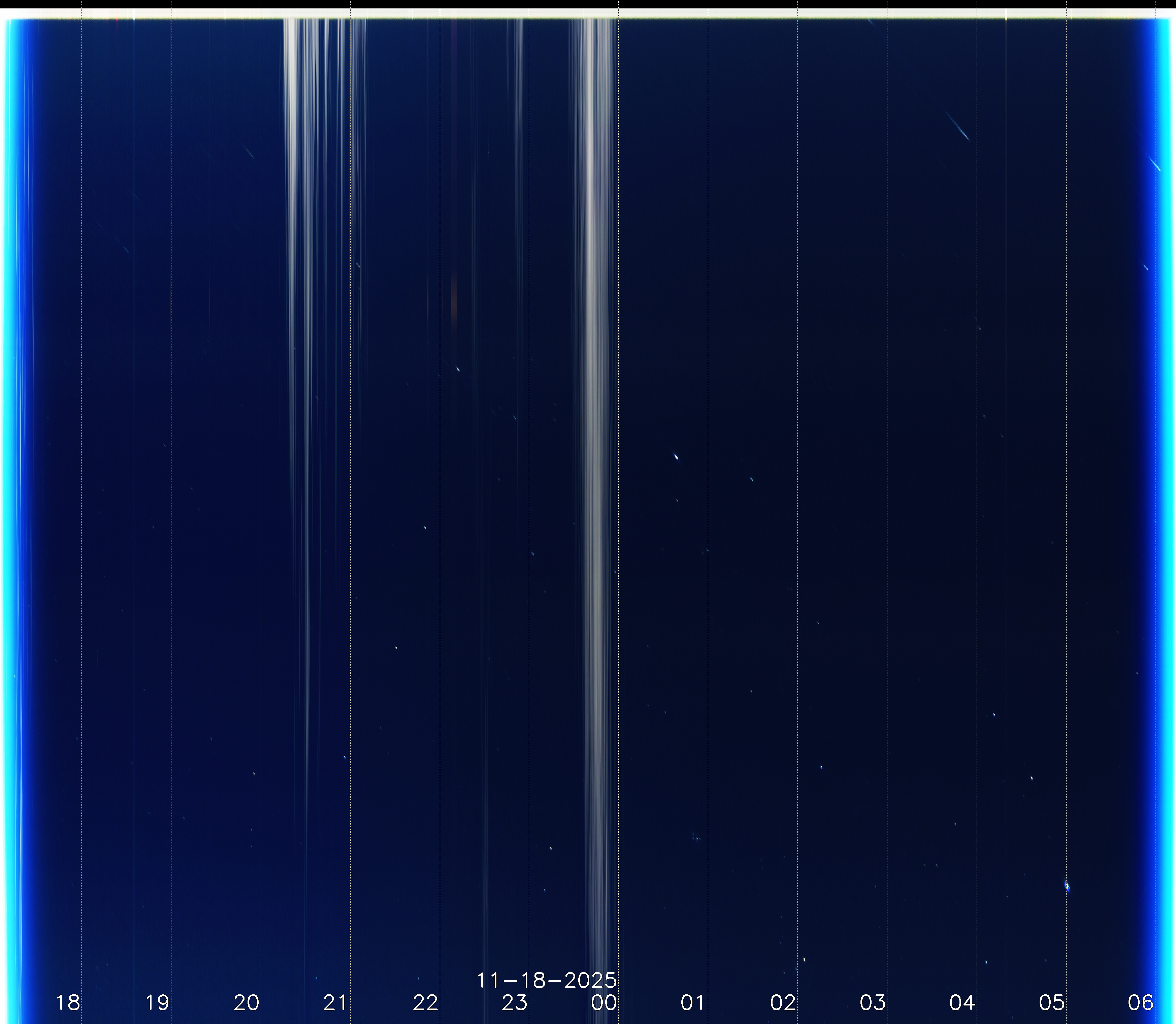Viewport: 1176px width, 1024px height.
Task: Click the 01 hour label
Action: pyautogui.click(x=693, y=1002)
